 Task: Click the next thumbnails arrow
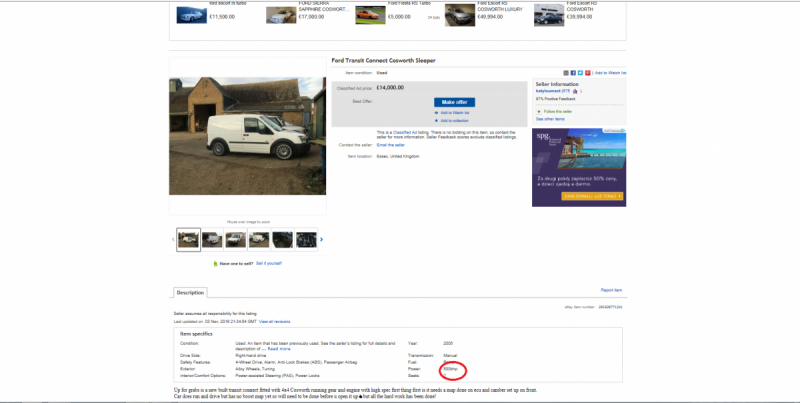[x=321, y=239]
